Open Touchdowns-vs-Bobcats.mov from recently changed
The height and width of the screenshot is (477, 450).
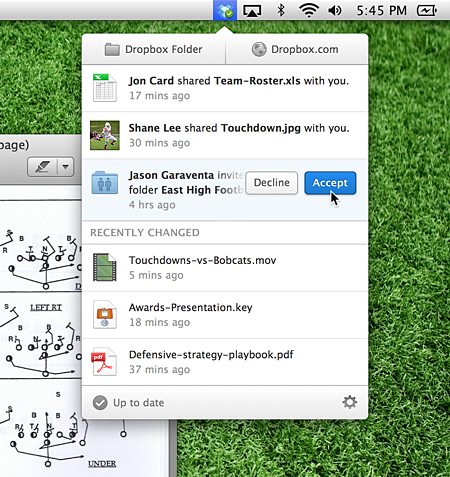[225, 268]
